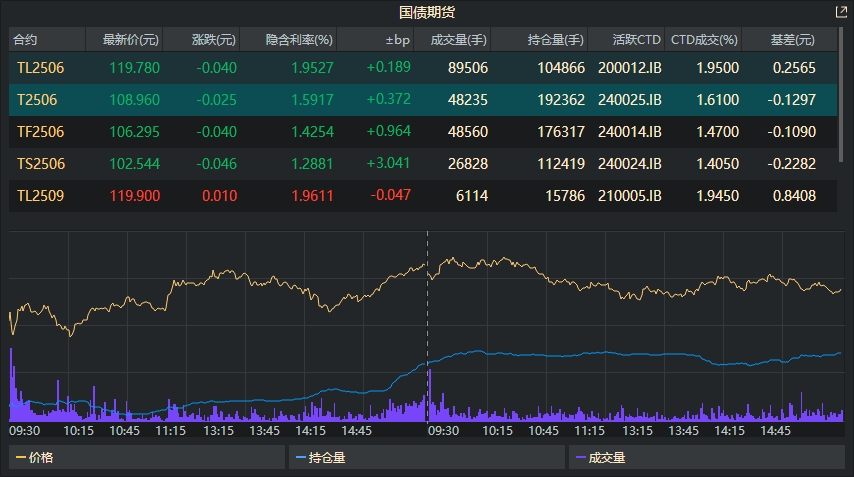Sort by 成交量(手) column header
854x477 pixels.
pyautogui.click(x=452, y=40)
